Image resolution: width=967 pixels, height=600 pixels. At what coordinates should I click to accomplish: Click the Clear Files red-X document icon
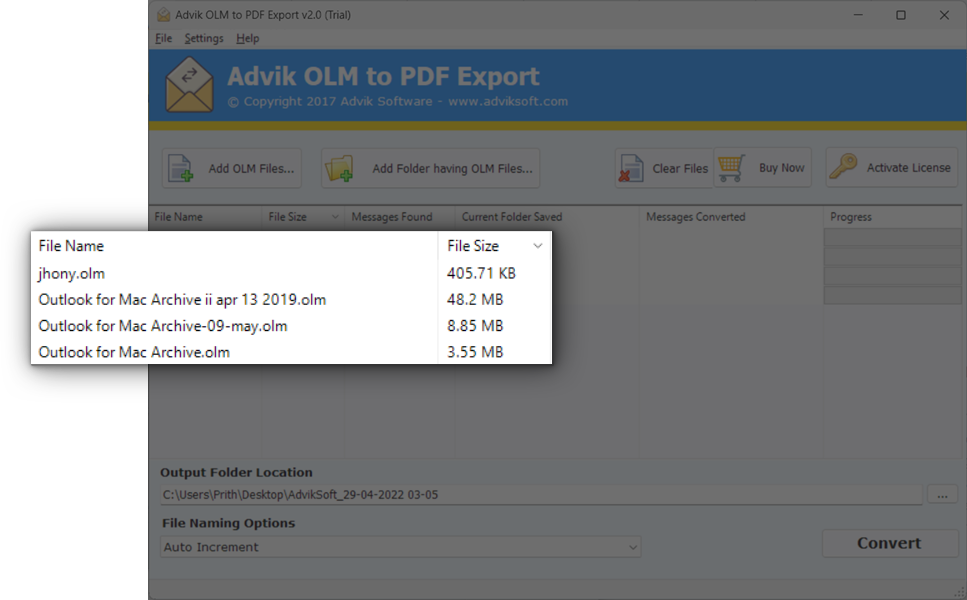pyautogui.click(x=631, y=168)
